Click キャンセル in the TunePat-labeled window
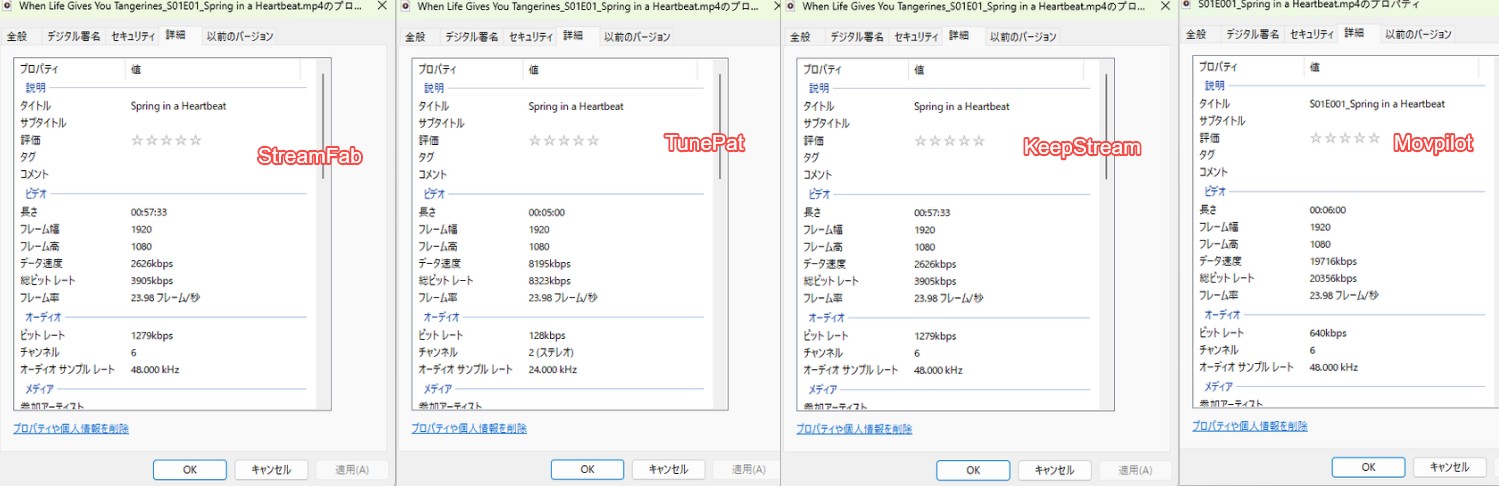This screenshot has width=1499, height=486. (x=668, y=470)
